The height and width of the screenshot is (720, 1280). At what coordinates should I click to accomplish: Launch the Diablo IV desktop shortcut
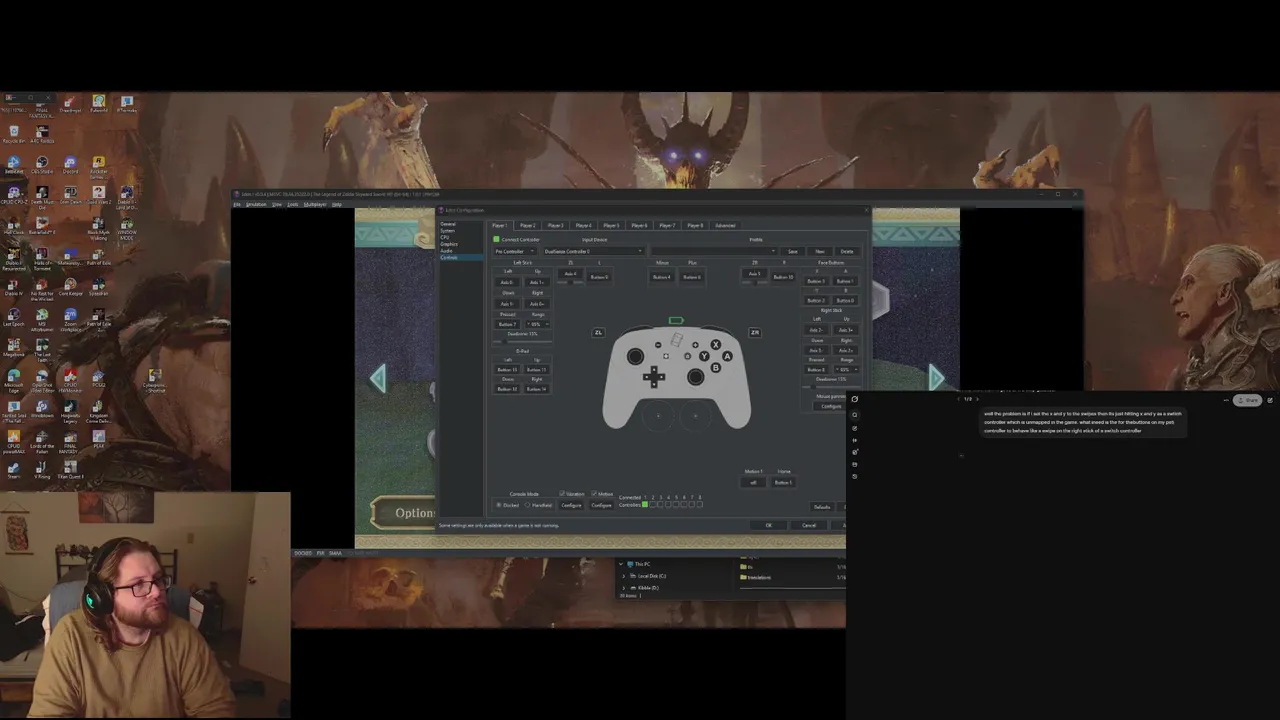14,286
